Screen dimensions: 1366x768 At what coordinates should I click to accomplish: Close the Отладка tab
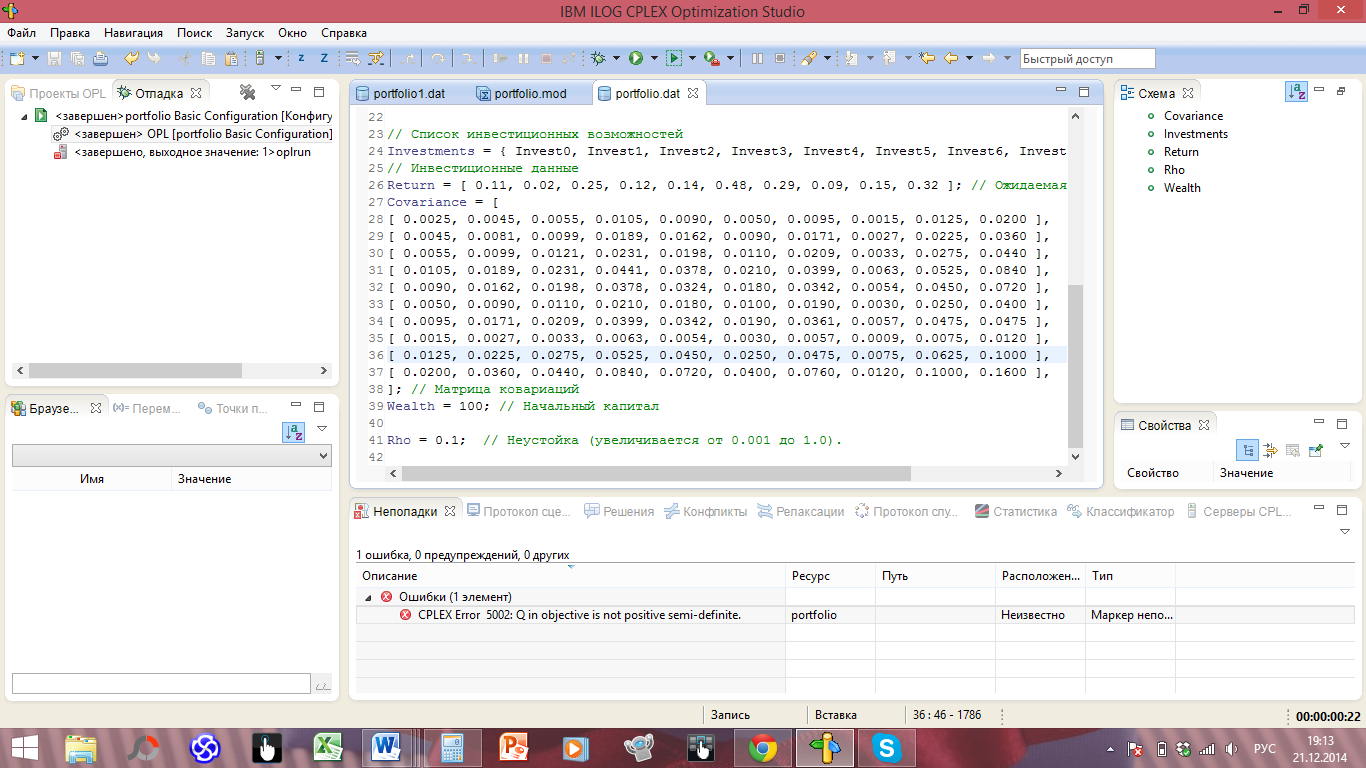[x=198, y=93]
